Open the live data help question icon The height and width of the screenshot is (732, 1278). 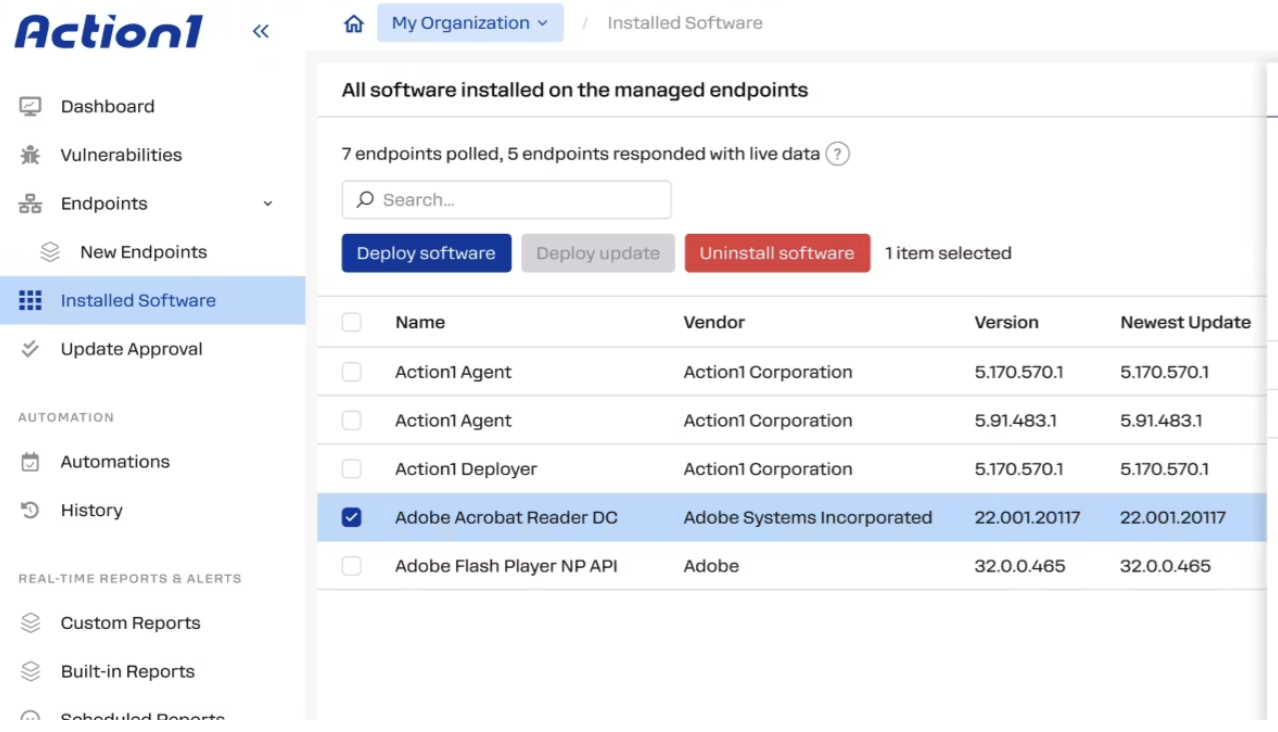[838, 154]
